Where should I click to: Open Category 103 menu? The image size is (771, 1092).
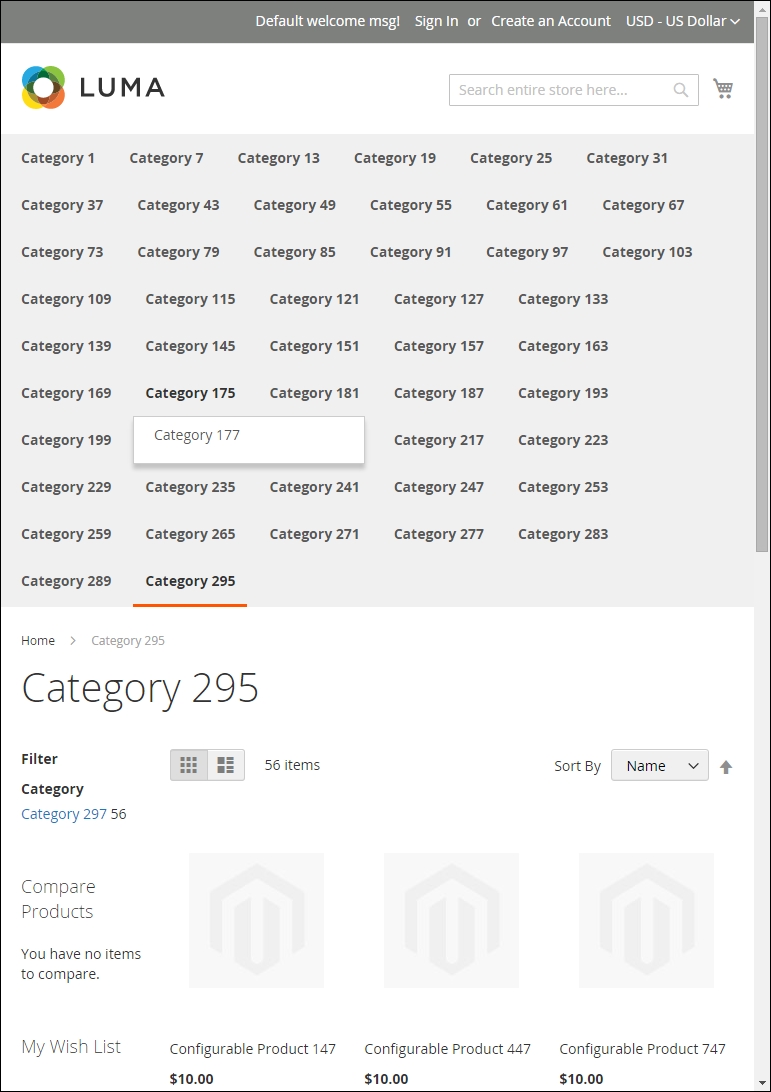pos(648,252)
